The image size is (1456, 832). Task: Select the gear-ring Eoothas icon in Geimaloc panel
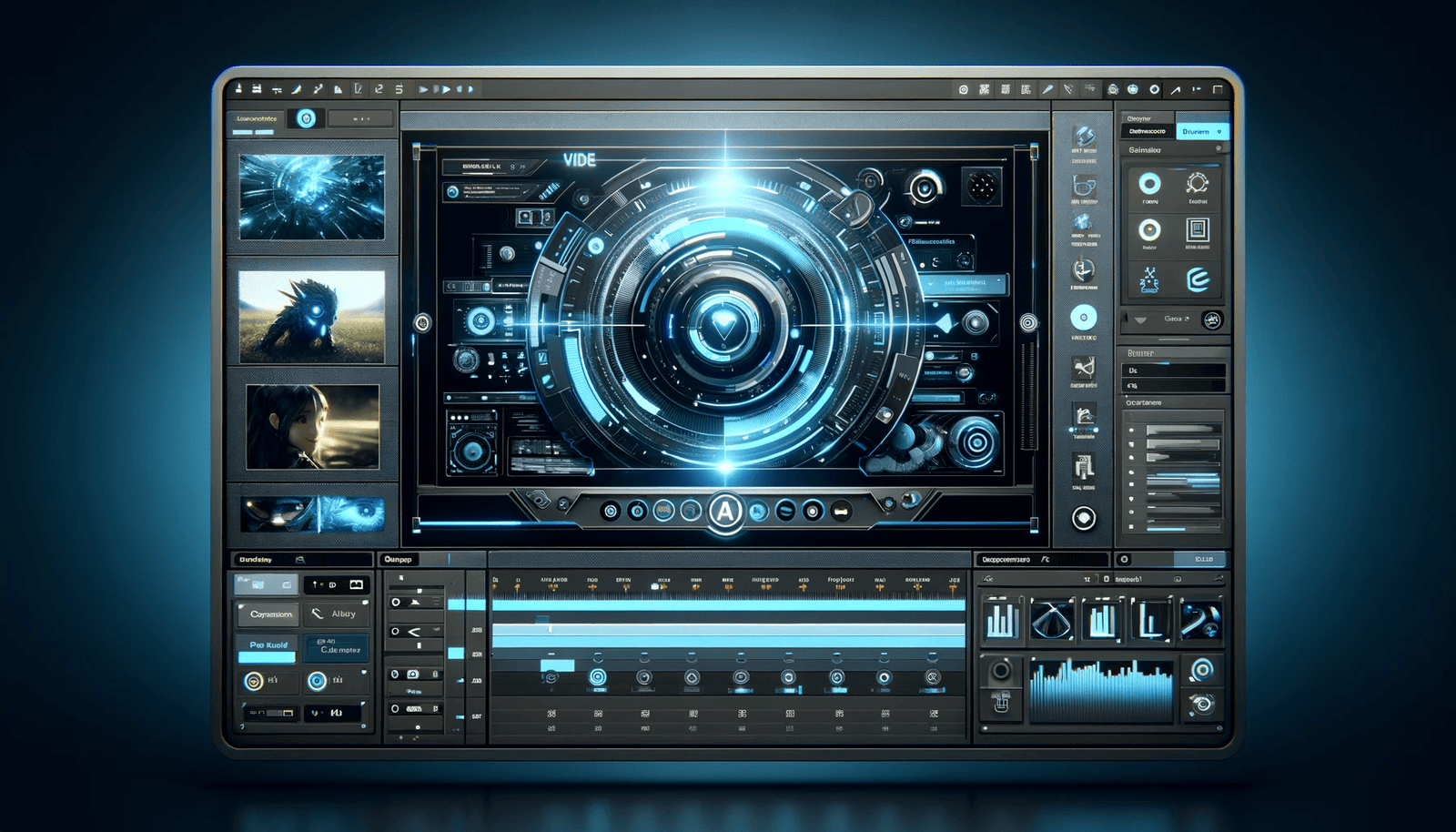(1198, 183)
